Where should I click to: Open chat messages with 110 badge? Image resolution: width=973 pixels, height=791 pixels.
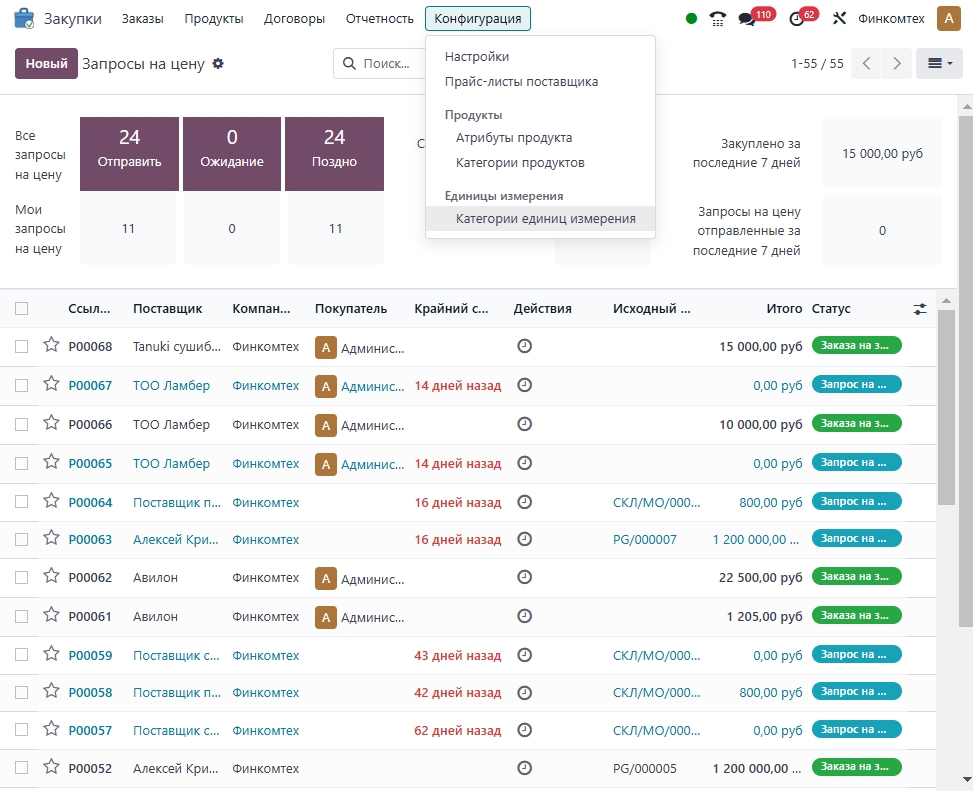click(x=747, y=19)
